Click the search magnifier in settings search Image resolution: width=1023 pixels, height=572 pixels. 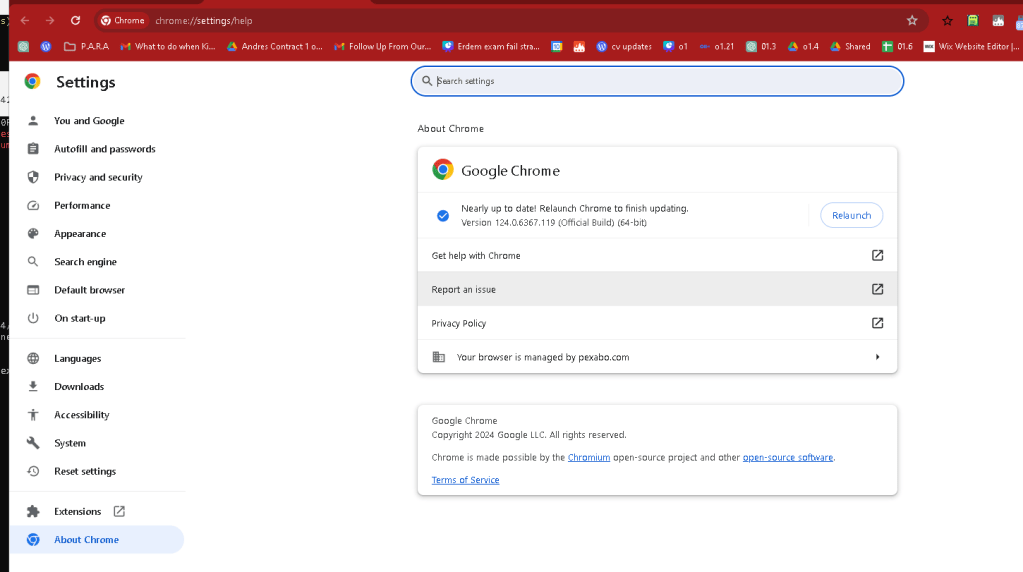click(x=427, y=81)
